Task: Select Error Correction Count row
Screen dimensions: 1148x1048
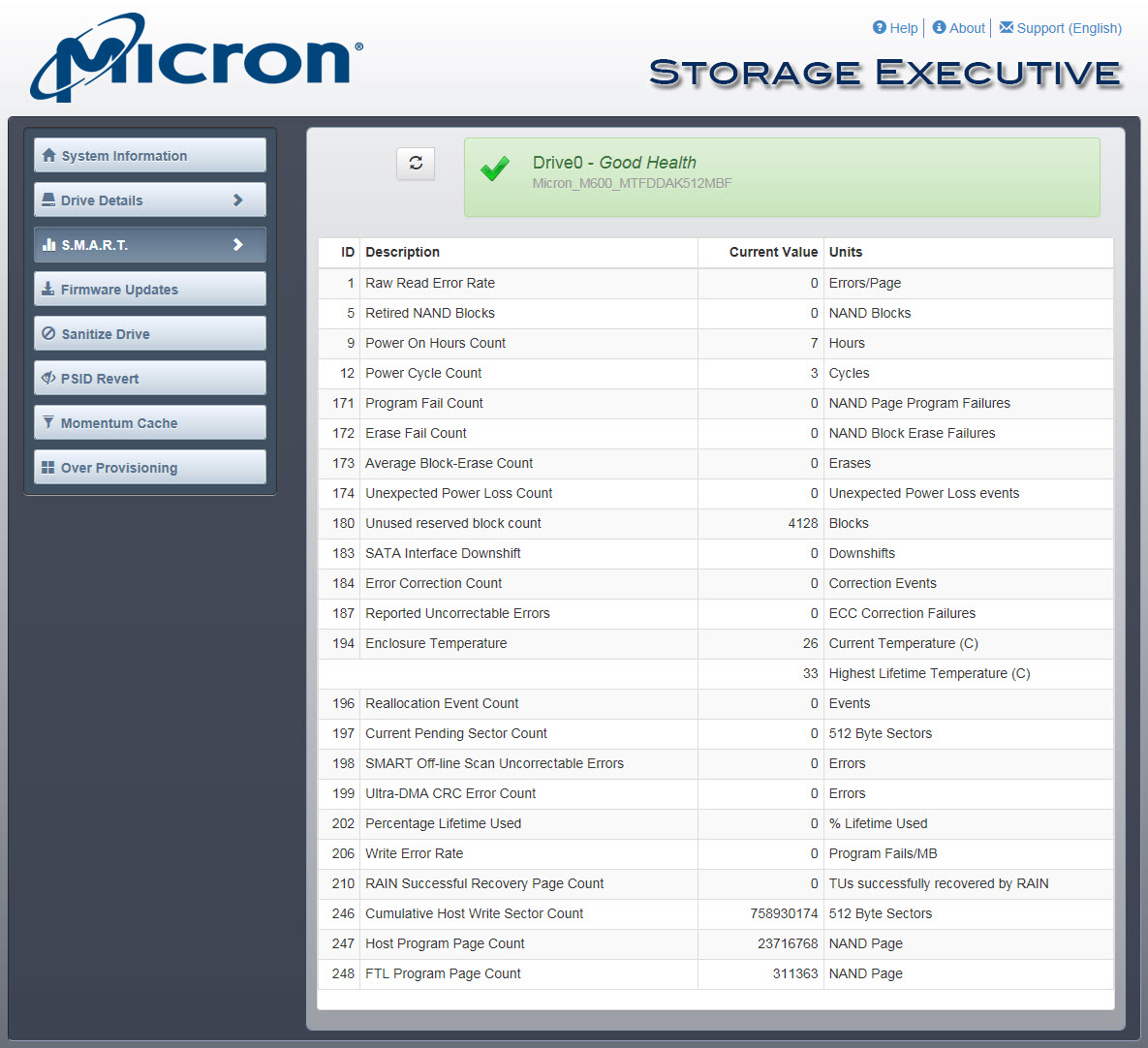Action: coord(716,583)
